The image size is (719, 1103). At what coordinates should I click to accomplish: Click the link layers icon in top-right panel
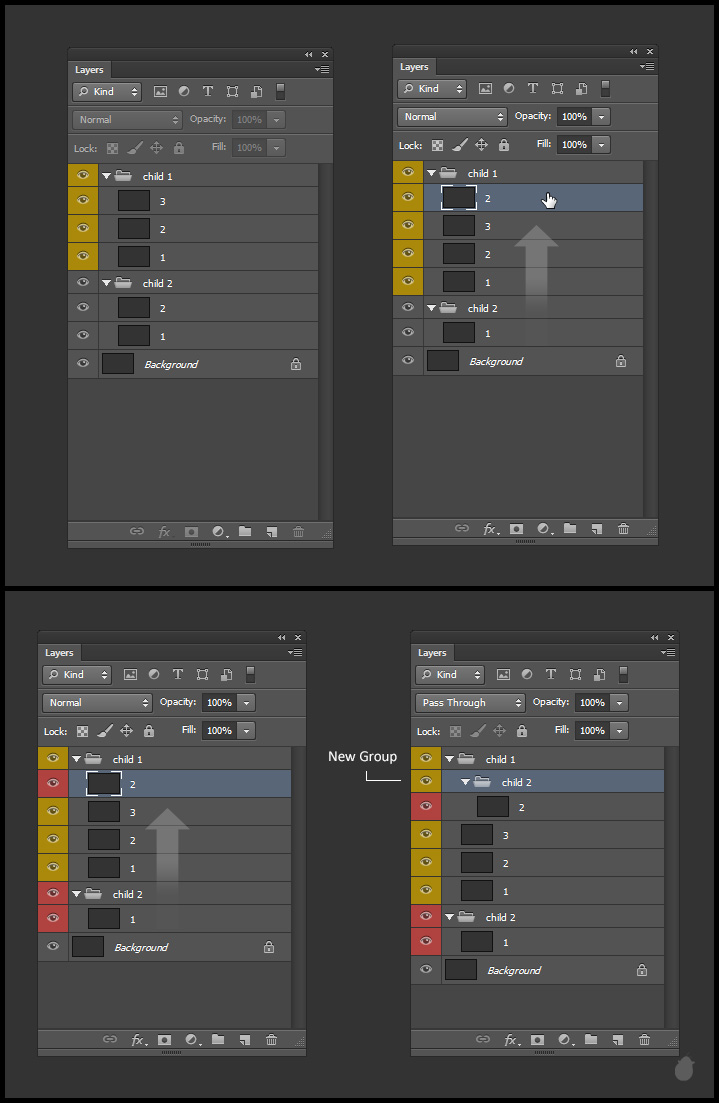[461, 529]
